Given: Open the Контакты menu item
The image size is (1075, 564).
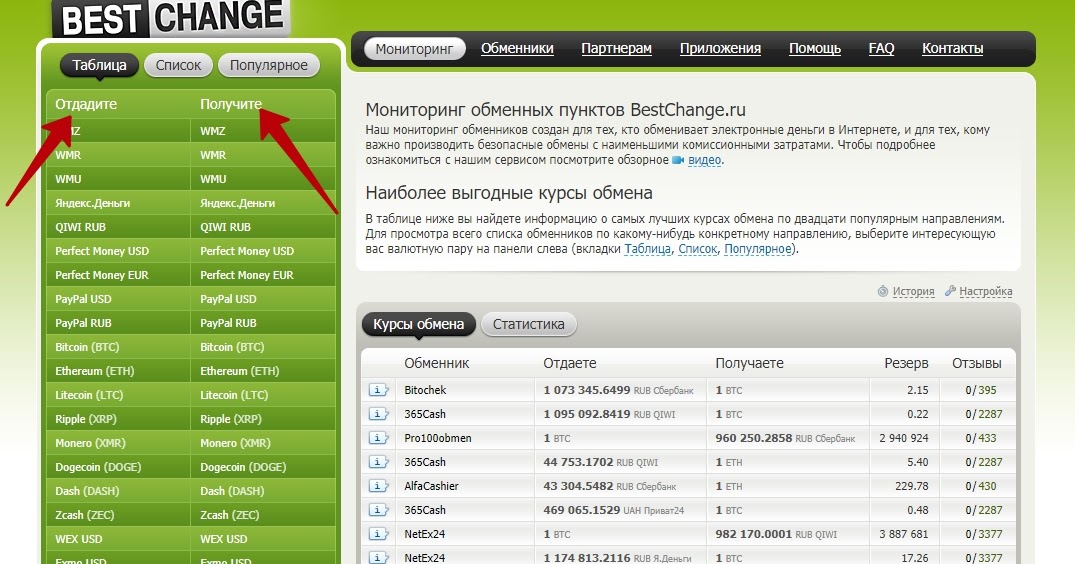Looking at the screenshot, I should coord(952,49).
